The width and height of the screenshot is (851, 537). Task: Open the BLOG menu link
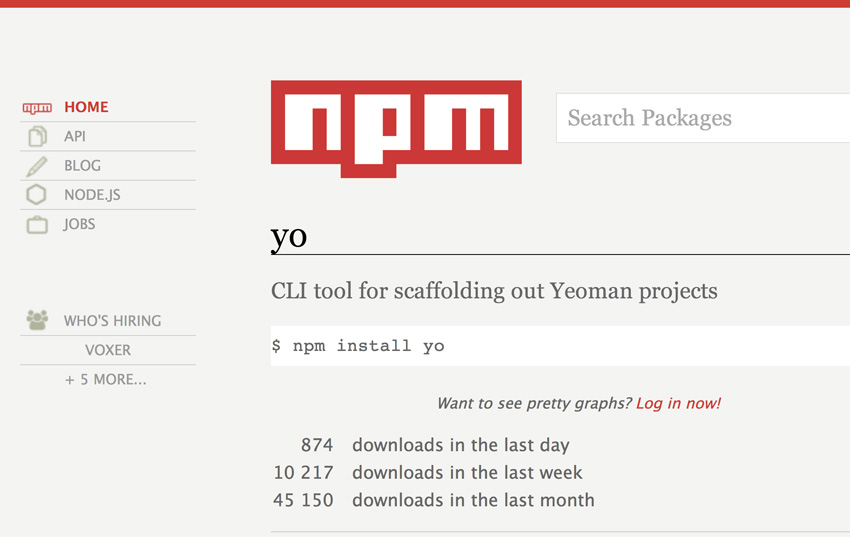point(82,166)
